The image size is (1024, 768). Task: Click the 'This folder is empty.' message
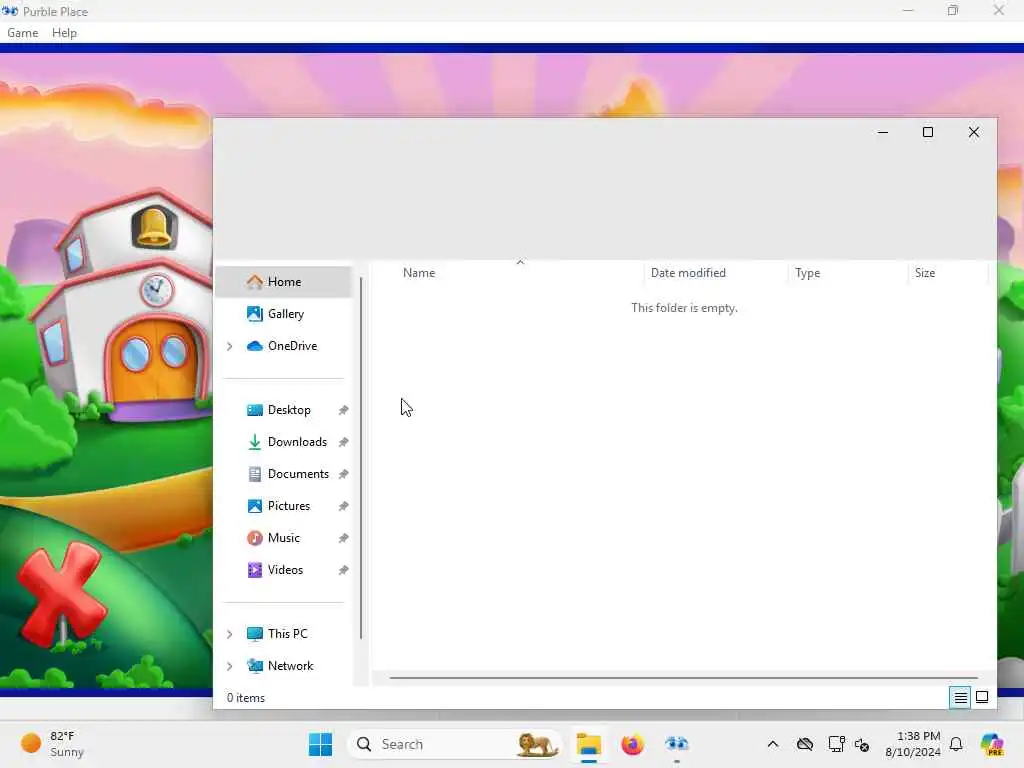point(684,308)
